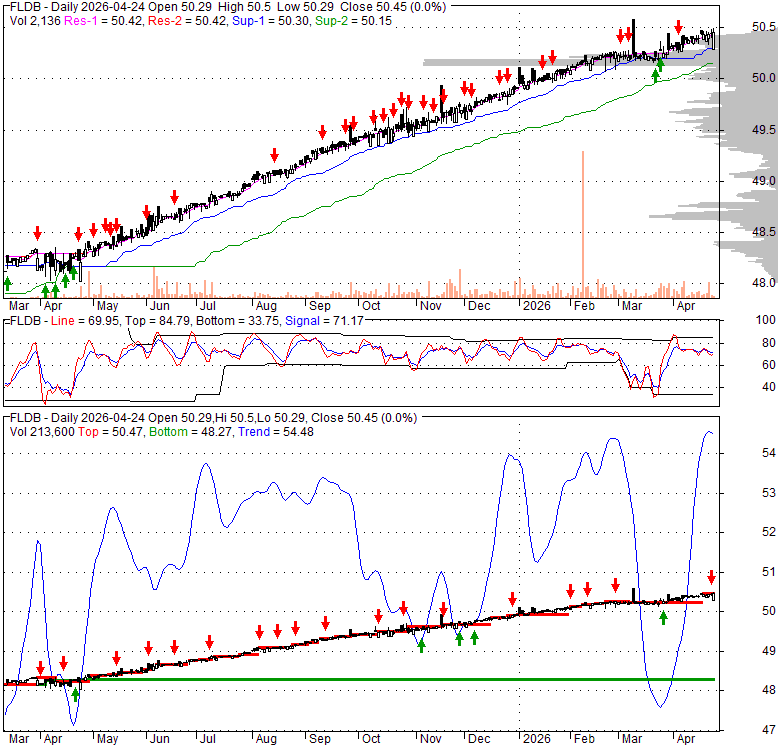Select the green up arrow in April on bottom chart
Screen dimensions: 780x745
tap(75, 693)
